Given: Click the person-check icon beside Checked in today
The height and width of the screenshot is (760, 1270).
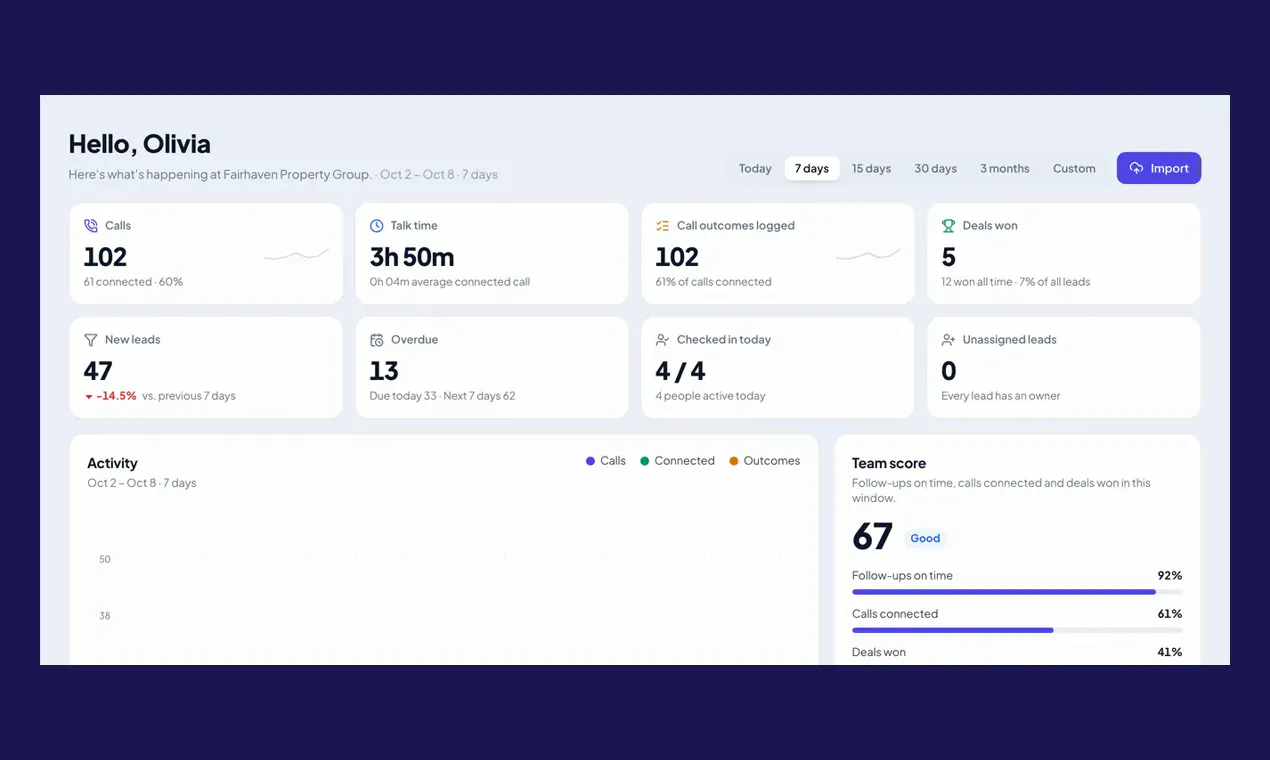Looking at the screenshot, I should (663, 340).
